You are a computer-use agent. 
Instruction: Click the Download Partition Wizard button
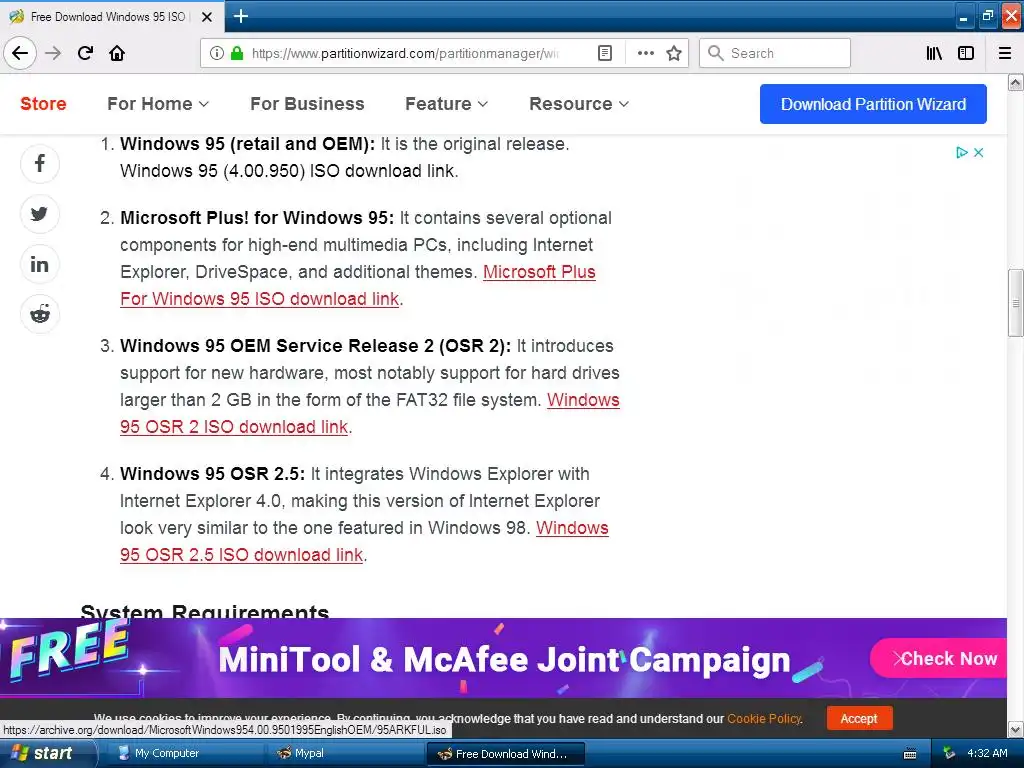coord(873,104)
